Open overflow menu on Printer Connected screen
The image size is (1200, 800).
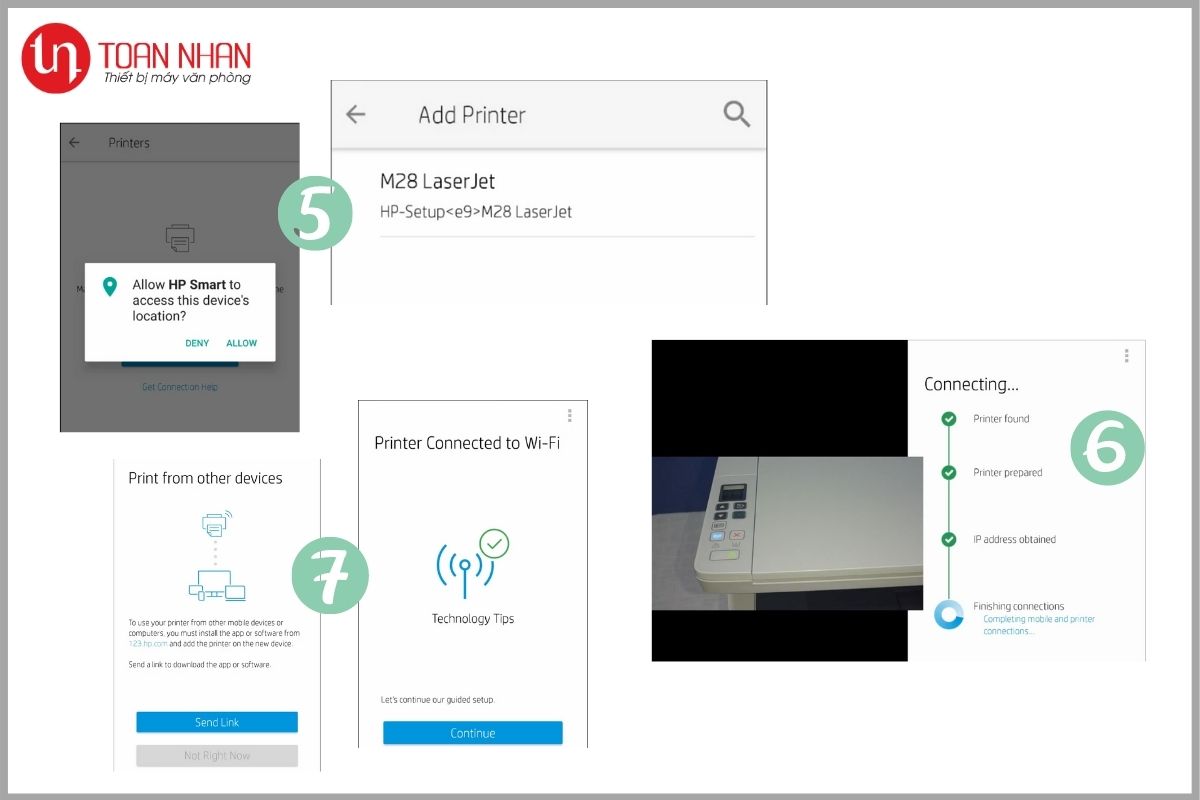(x=570, y=415)
